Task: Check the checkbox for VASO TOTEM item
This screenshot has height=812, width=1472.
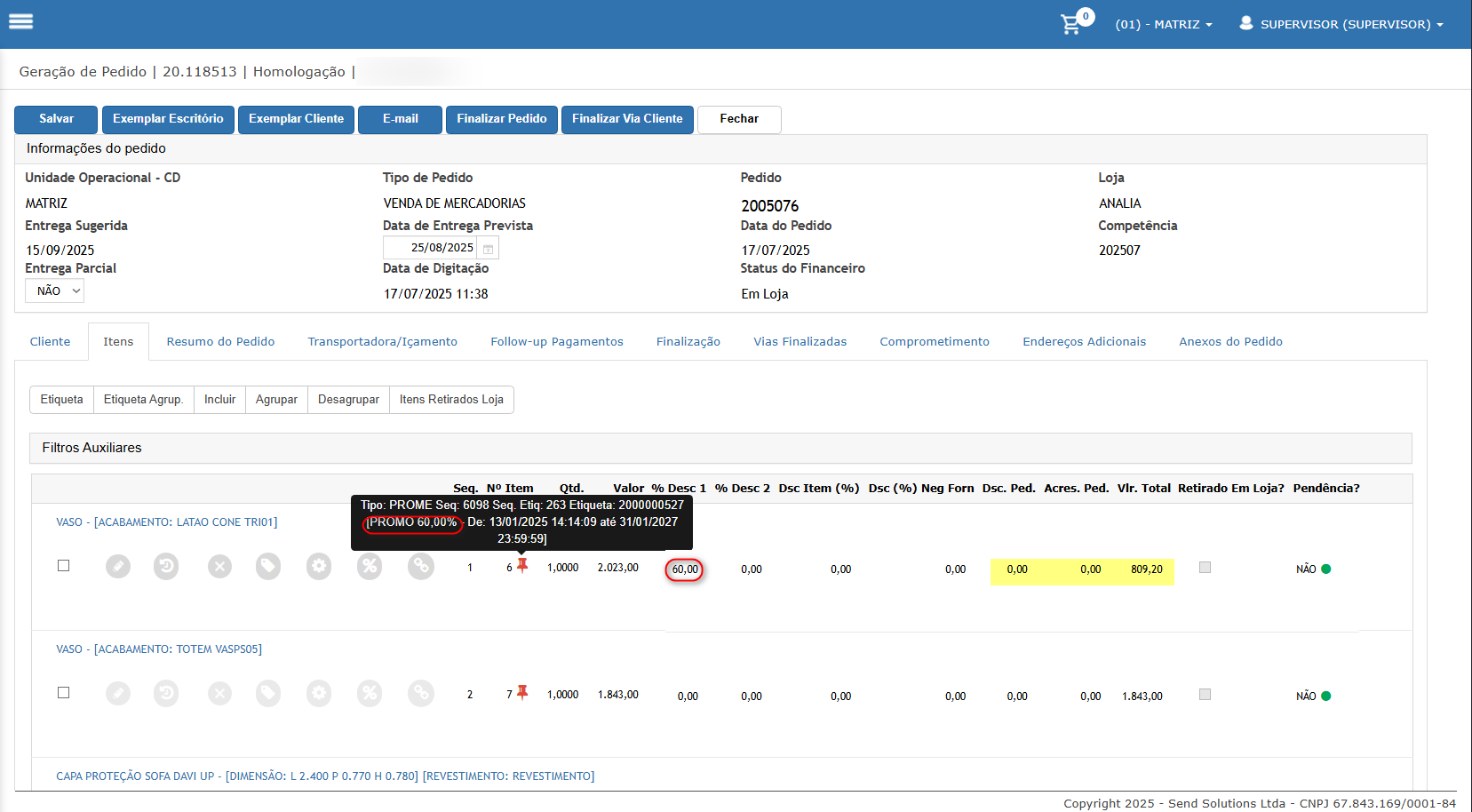Action: pos(63,693)
